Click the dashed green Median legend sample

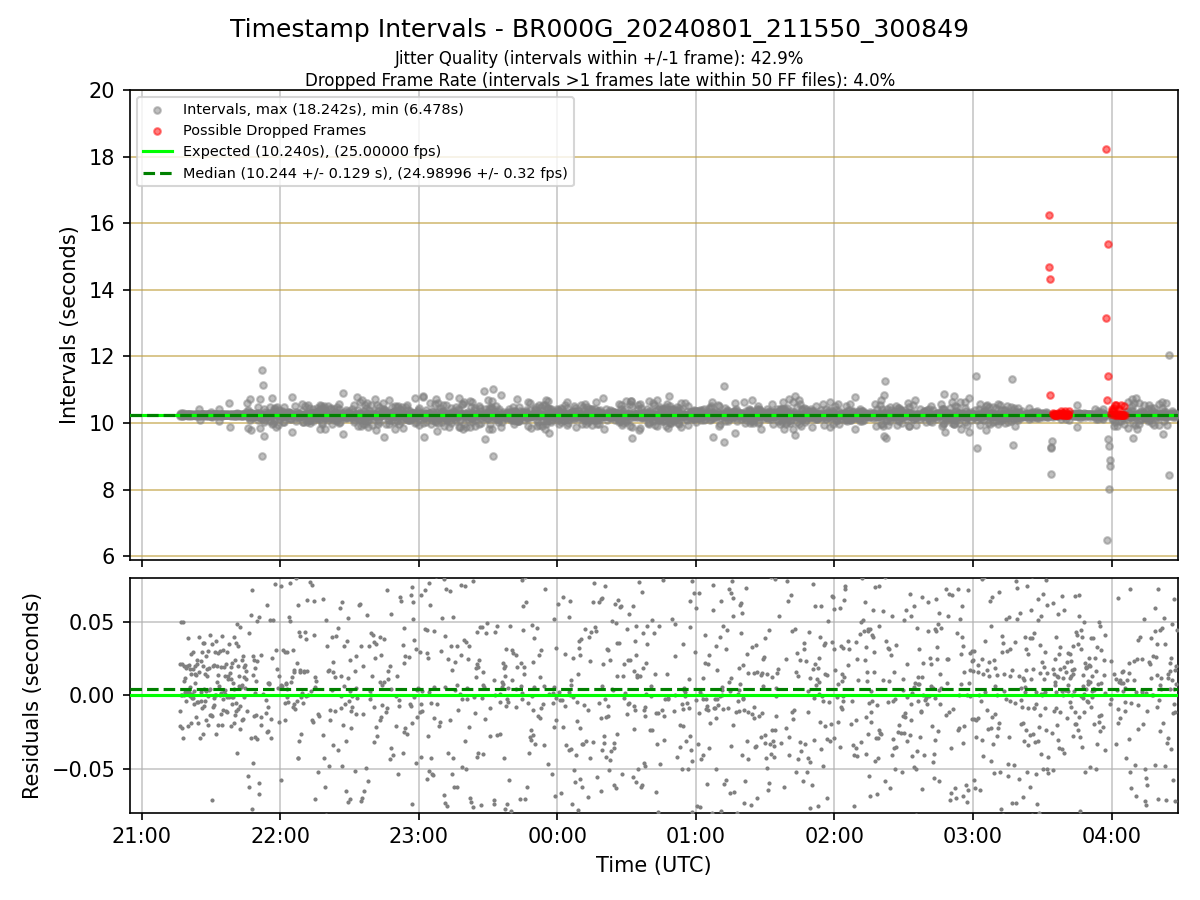[x=158, y=173]
